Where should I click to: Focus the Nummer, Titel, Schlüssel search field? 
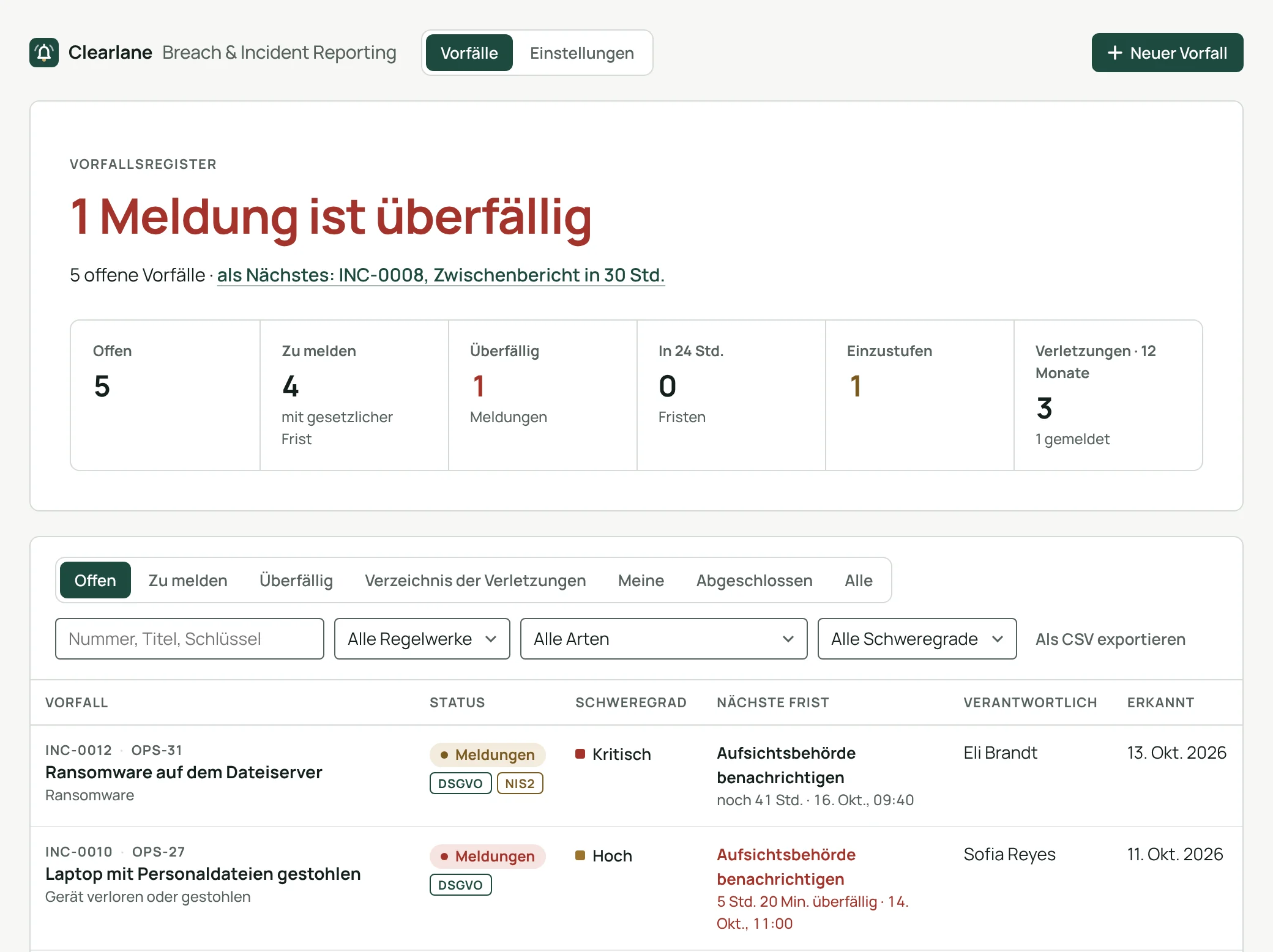190,639
